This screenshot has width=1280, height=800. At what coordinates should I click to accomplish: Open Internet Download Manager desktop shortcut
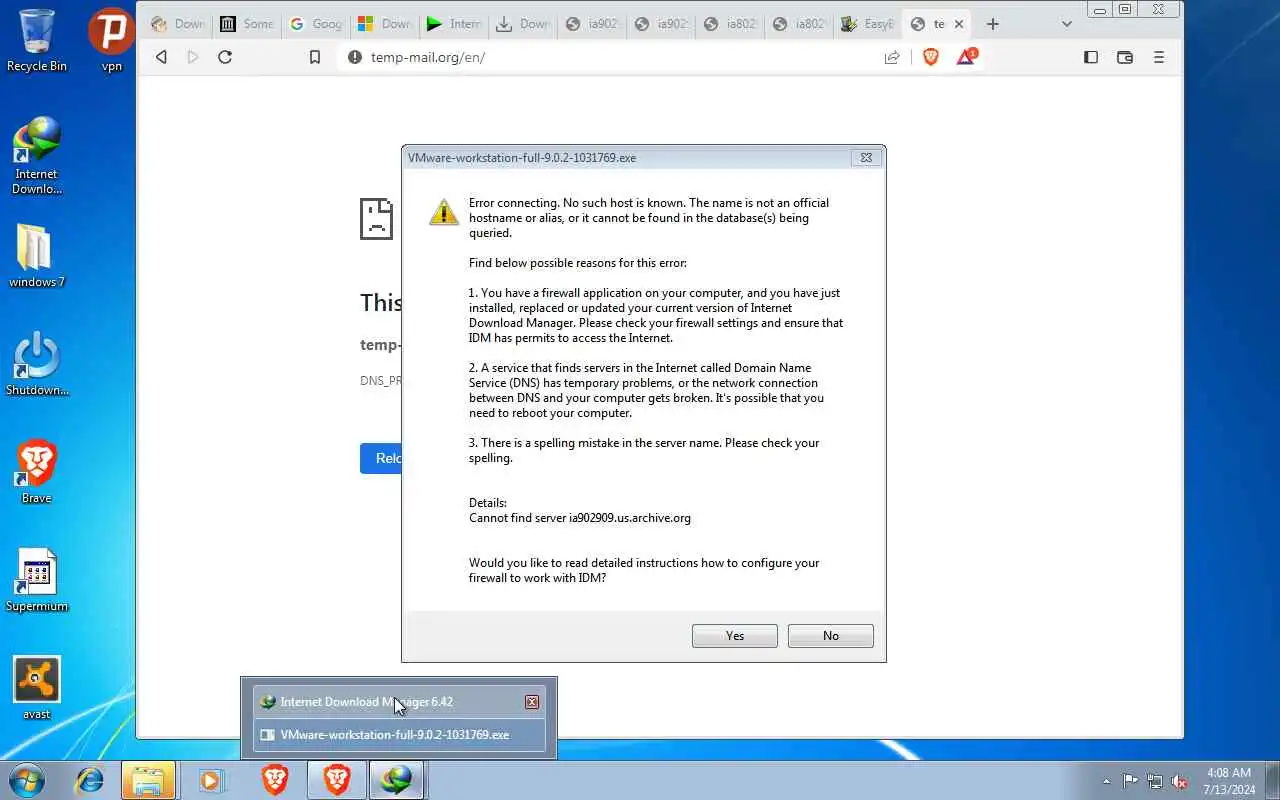coord(37,156)
